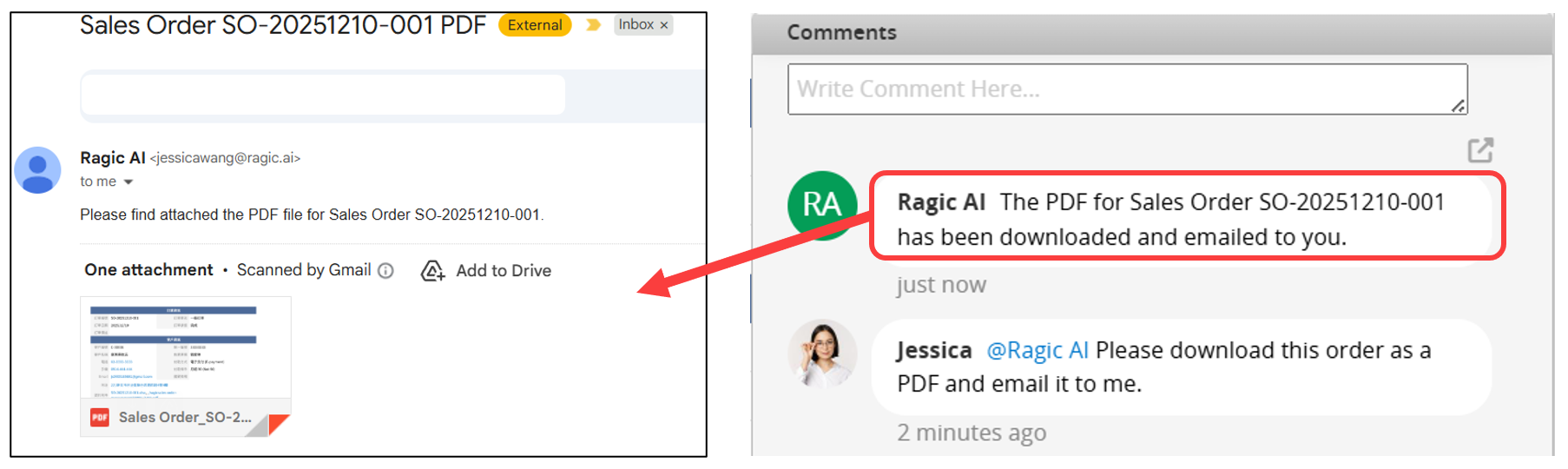Click the sender's blue profile avatar
This screenshot has width=1568, height=469.
[x=38, y=170]
